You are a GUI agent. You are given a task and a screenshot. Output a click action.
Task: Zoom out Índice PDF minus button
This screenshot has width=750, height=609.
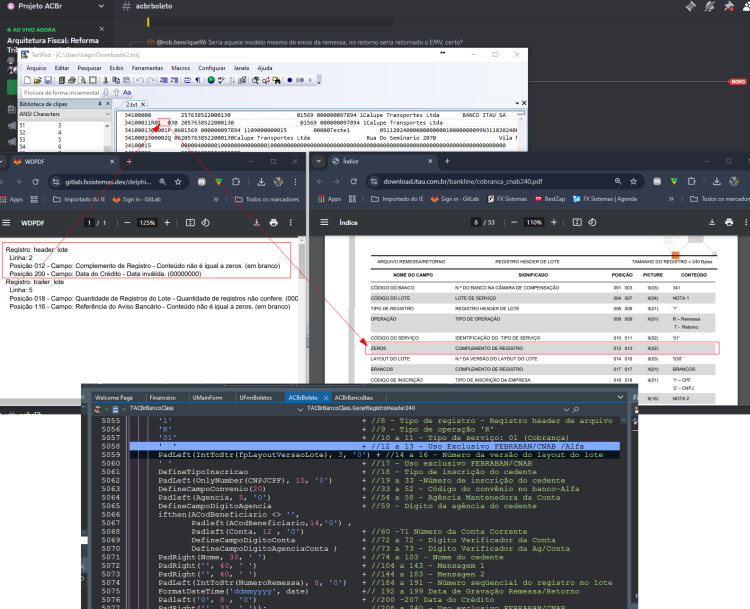pos(514,222)
